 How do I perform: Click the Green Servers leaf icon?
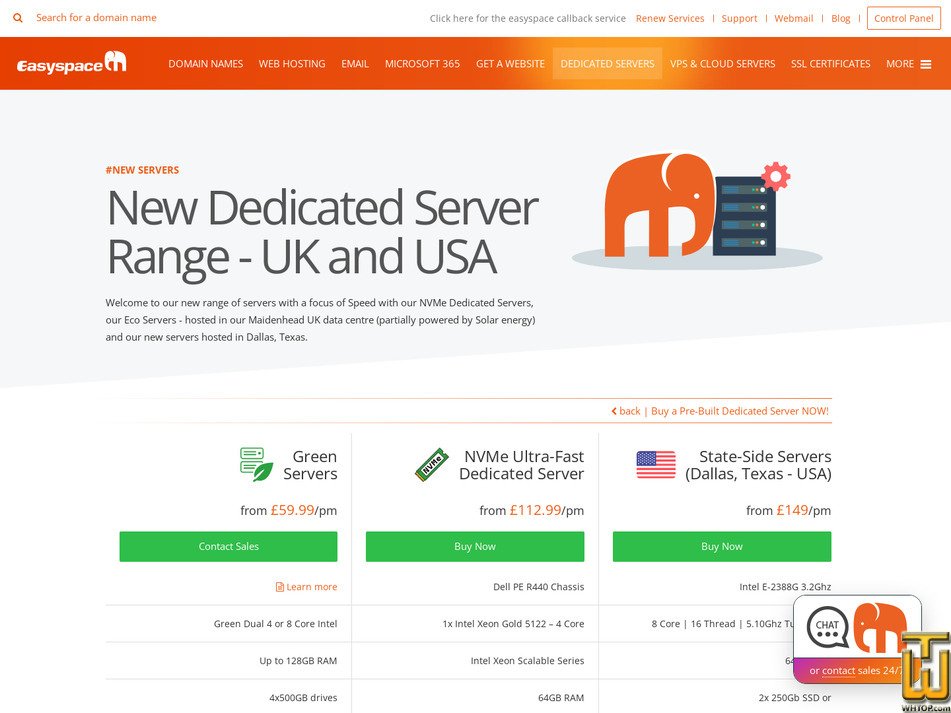(x=256, y=464)
